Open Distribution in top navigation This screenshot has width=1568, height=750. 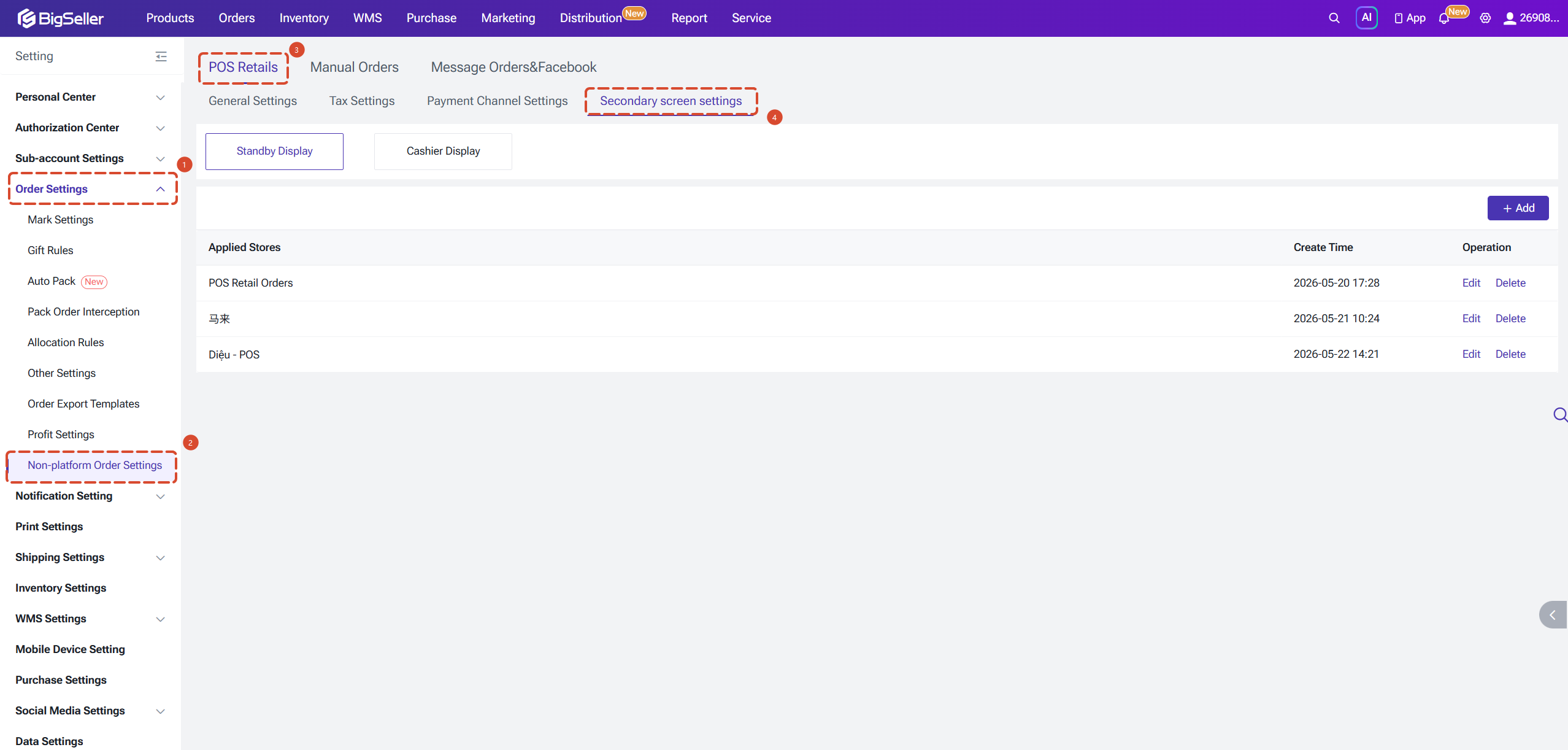591,18
